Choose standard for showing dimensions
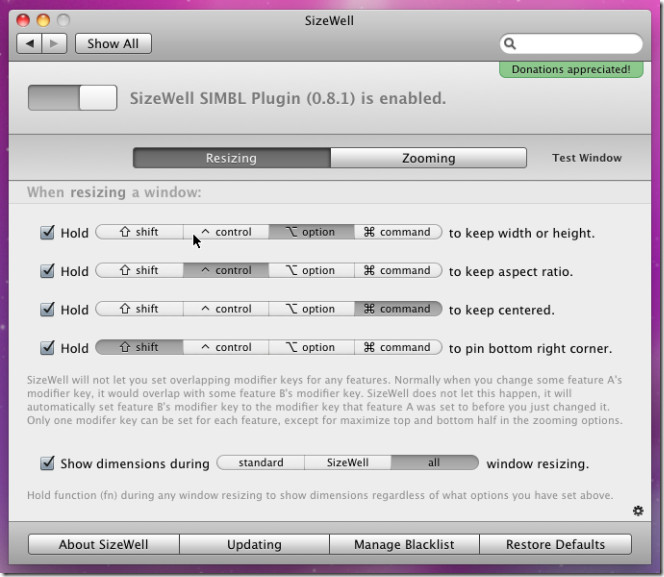 (x=261, y=462)
